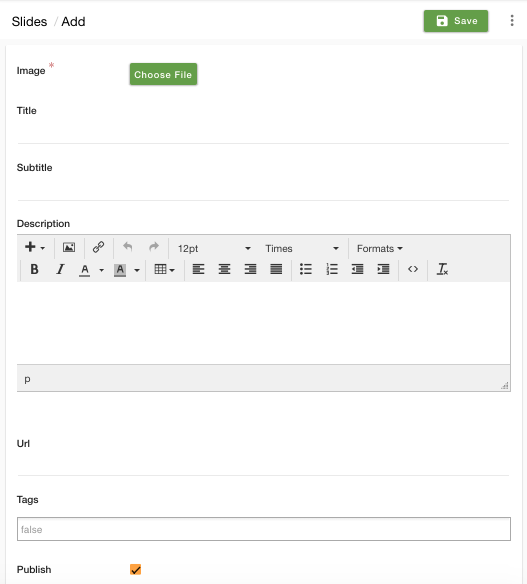Insert a numbered list

pyautogui.click(x=332, y=269)
